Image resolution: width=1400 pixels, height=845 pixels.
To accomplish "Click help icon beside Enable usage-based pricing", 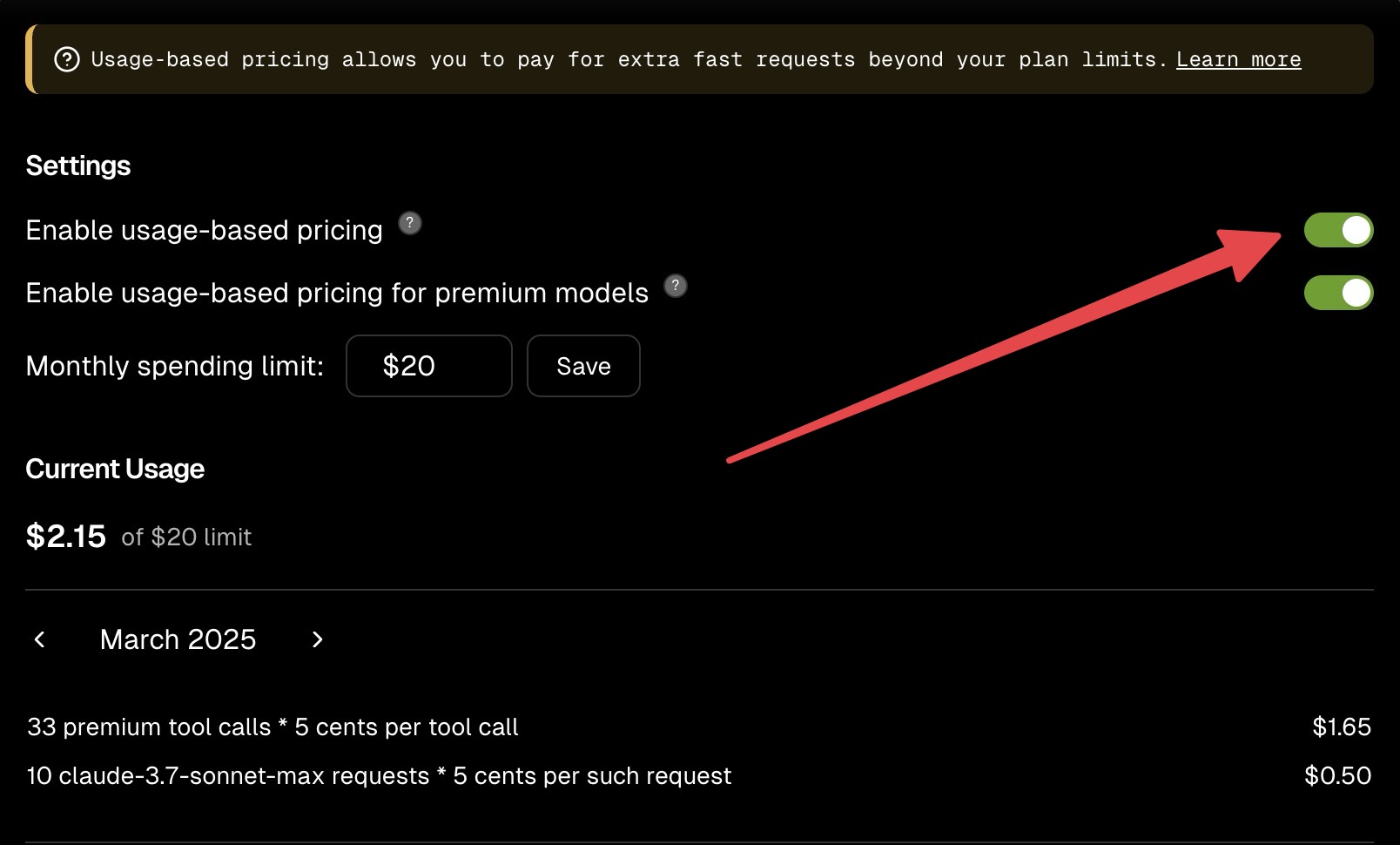I will pos(410,223).
